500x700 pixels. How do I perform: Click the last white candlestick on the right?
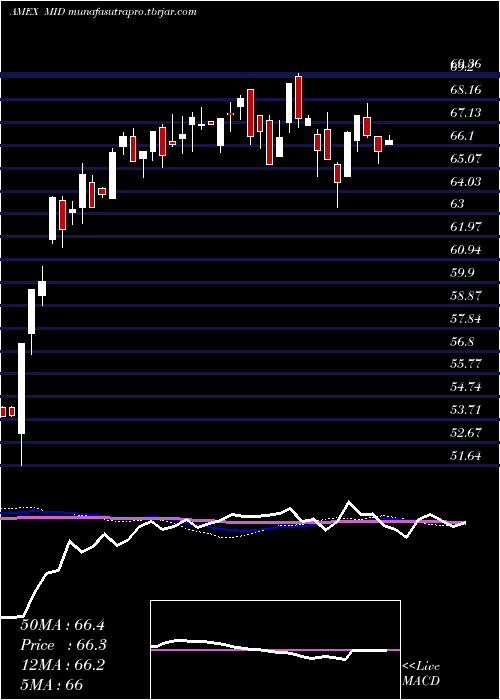coord(389,142)
